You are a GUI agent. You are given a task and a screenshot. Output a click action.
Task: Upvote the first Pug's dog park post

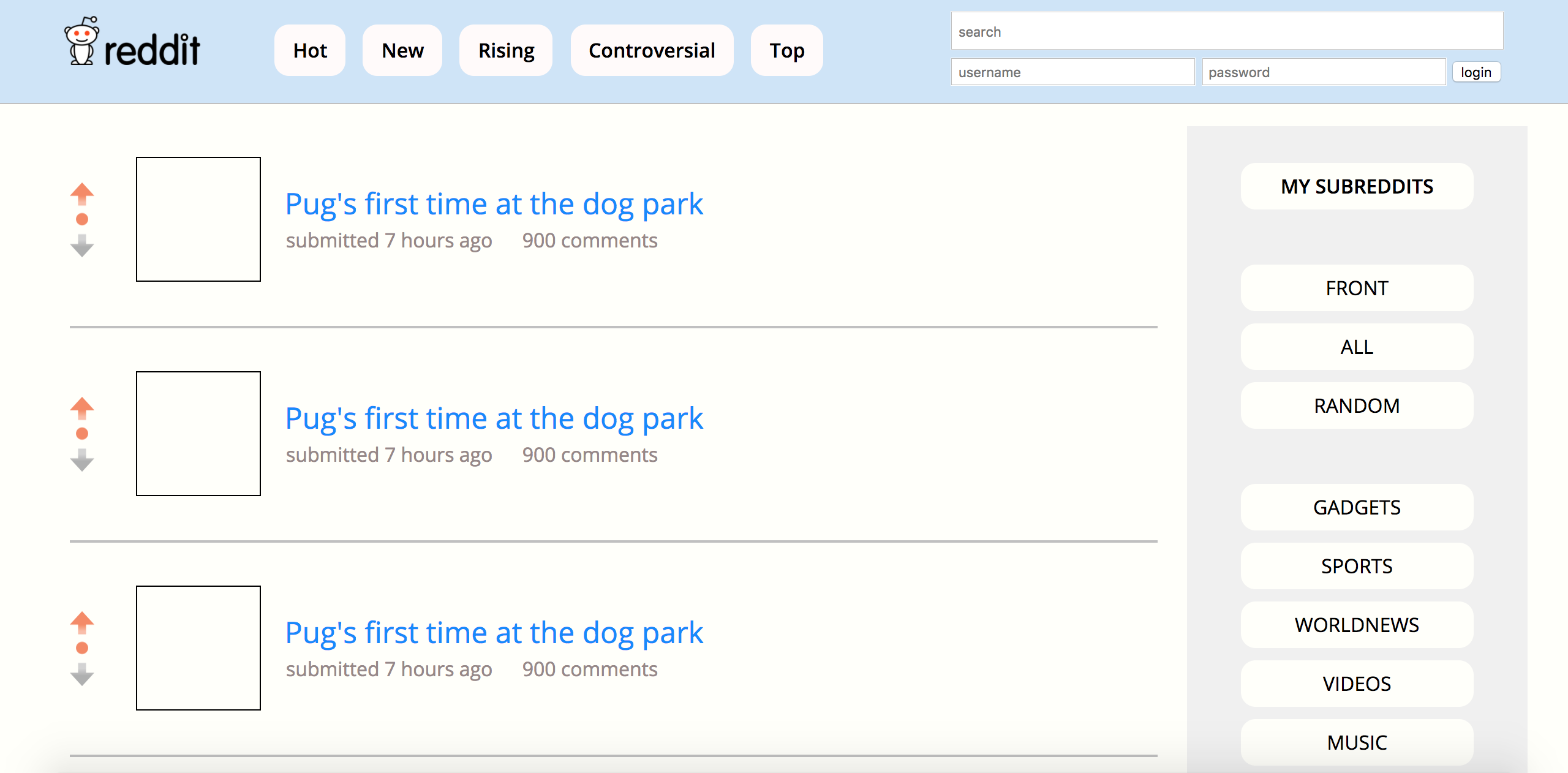point(82,194)
